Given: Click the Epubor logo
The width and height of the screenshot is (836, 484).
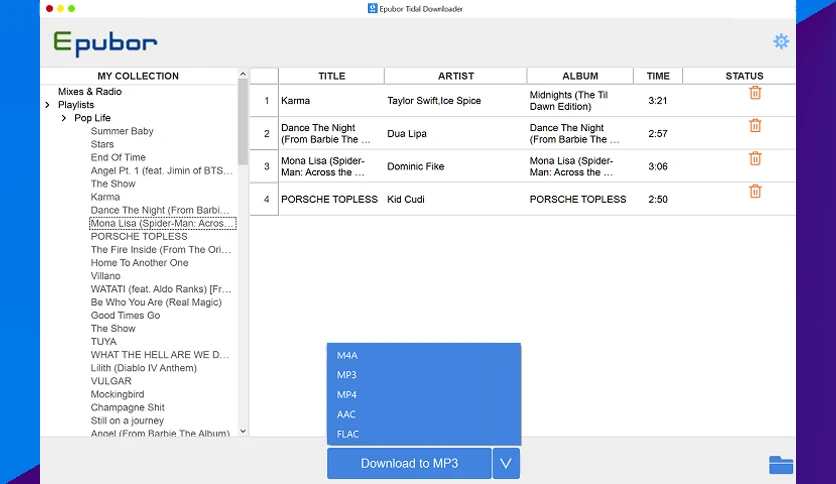Looking at the screenshot, I should 105,43.
